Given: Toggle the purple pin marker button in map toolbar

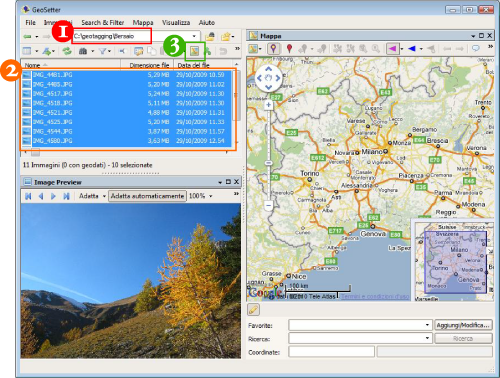Looking at the screenshot, I should point(273,49).
